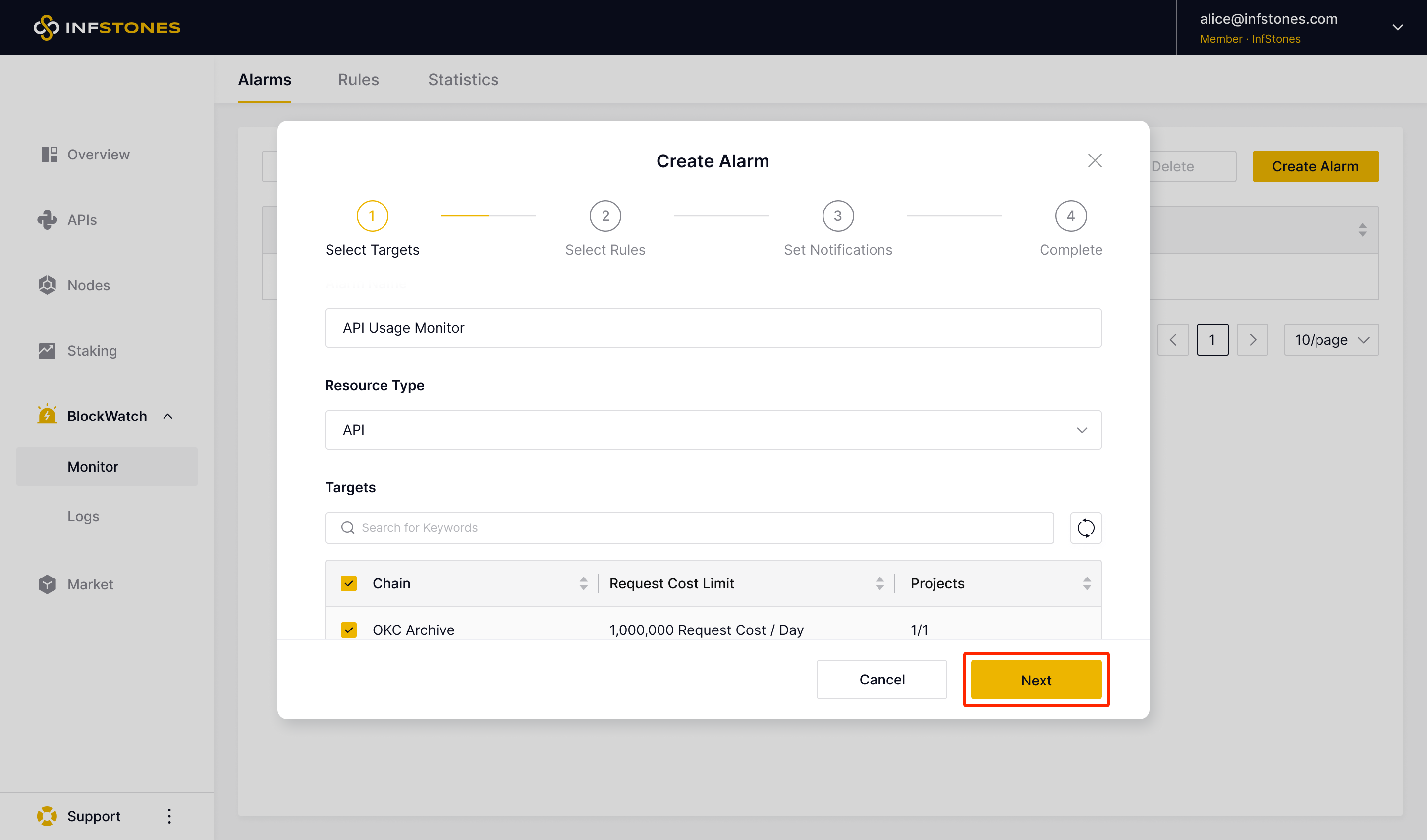Viewport: 1427px width, 840px height.
Task: Uncheck the select-all Chain header checkbox
Action: 349,583
